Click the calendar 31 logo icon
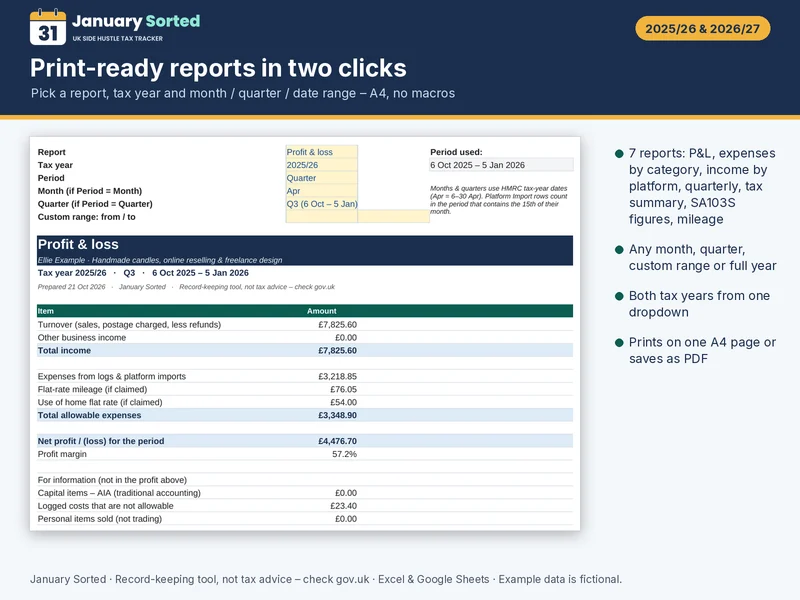 [48, 28]
